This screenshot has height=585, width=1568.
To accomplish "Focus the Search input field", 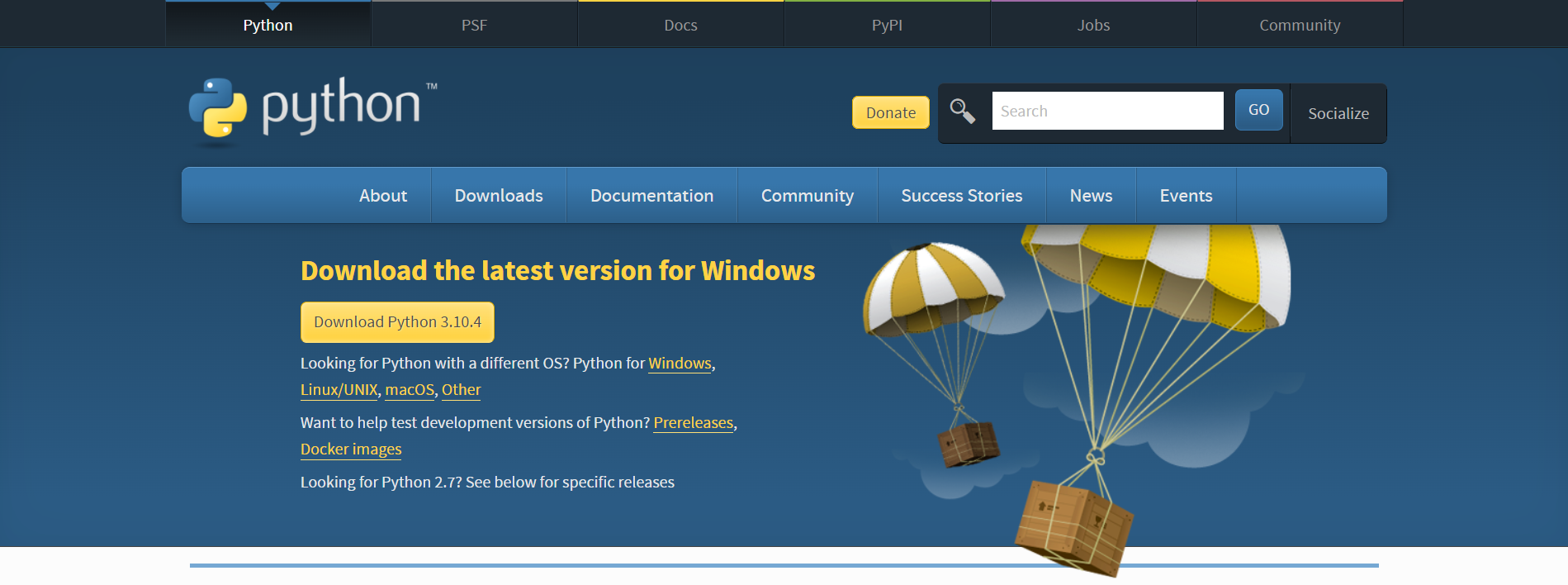I will (1108, 111).
